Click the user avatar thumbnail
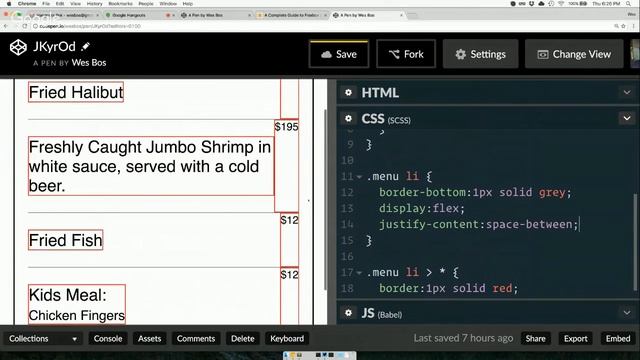640x360 pixels. tap(635, 53)
